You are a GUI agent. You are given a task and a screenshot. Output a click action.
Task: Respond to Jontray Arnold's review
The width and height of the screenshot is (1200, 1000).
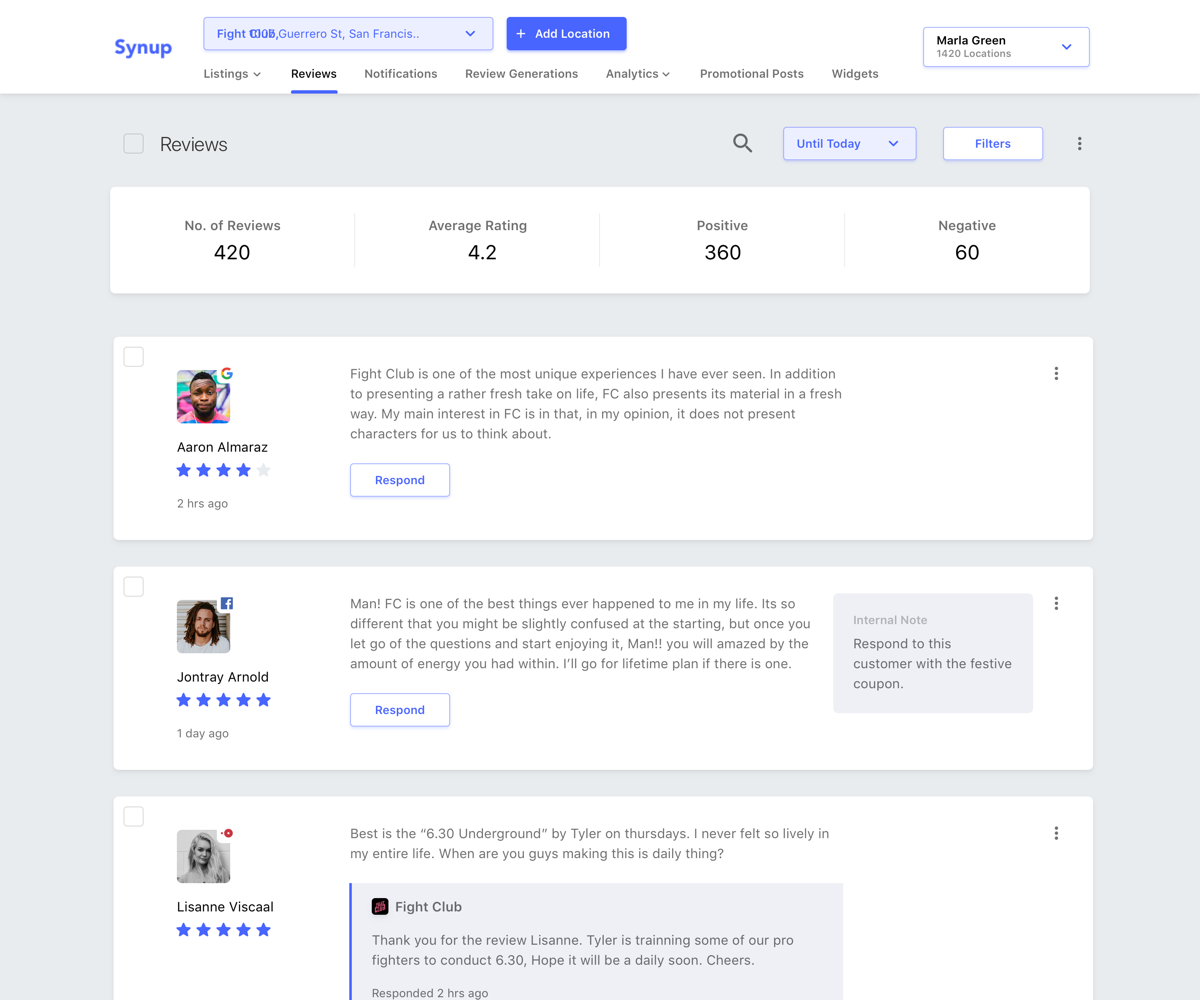pos(400,710)
